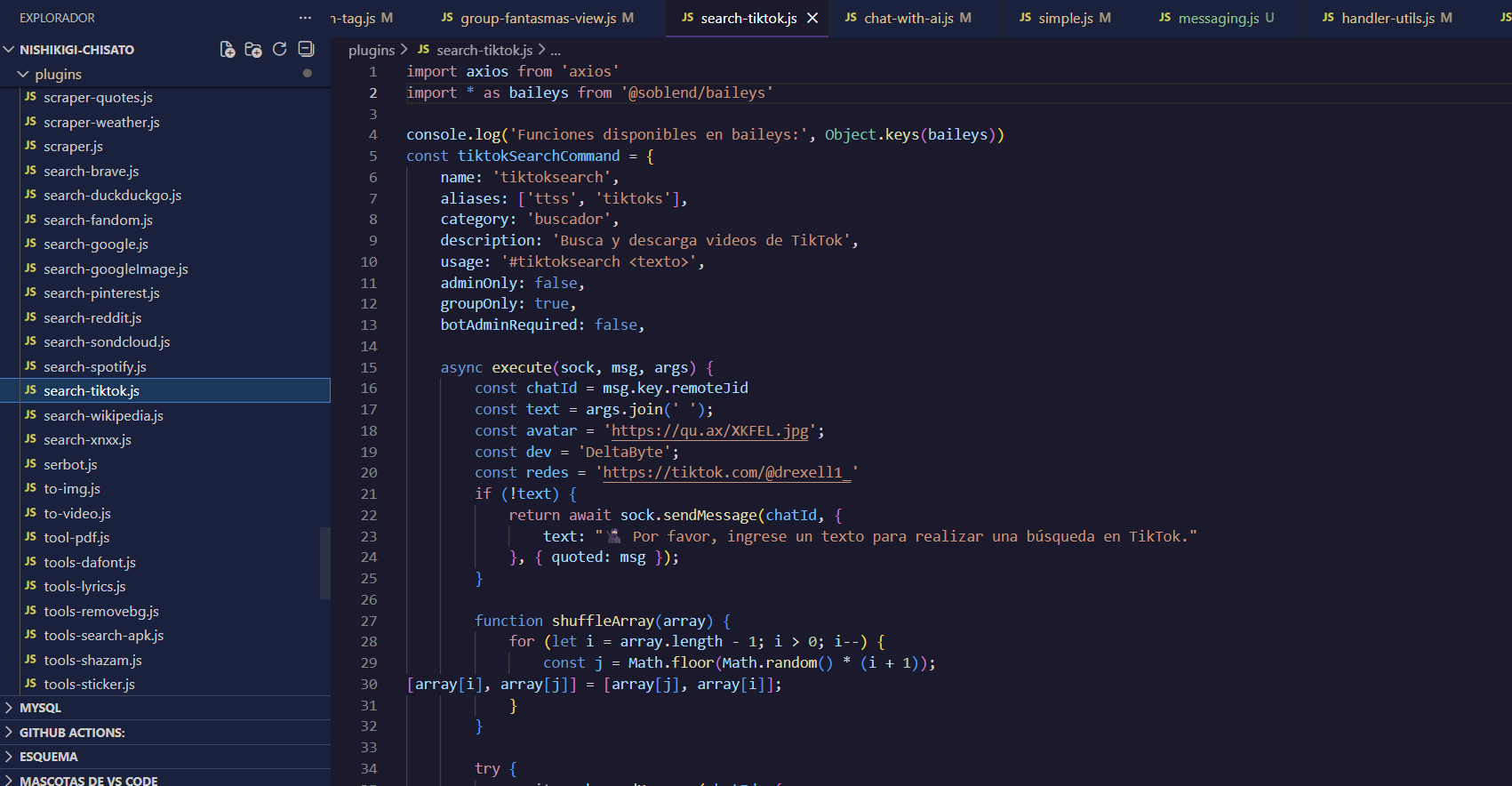Viewport: 1512px width, 786px height.
Task: Click the explorer panel vertical scrollbar
Action: 325,562
